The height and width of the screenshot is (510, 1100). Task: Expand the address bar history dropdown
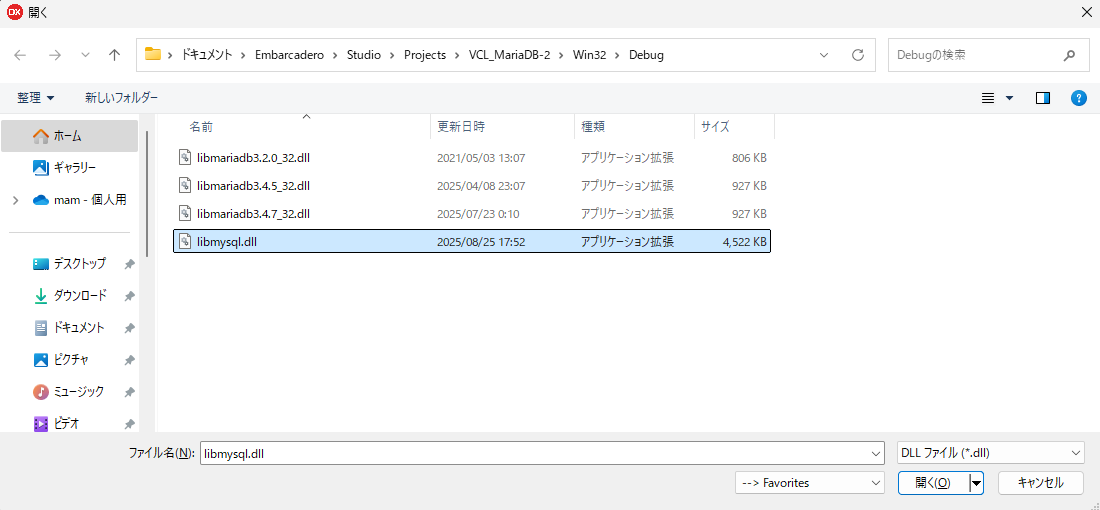pos(824,55)
